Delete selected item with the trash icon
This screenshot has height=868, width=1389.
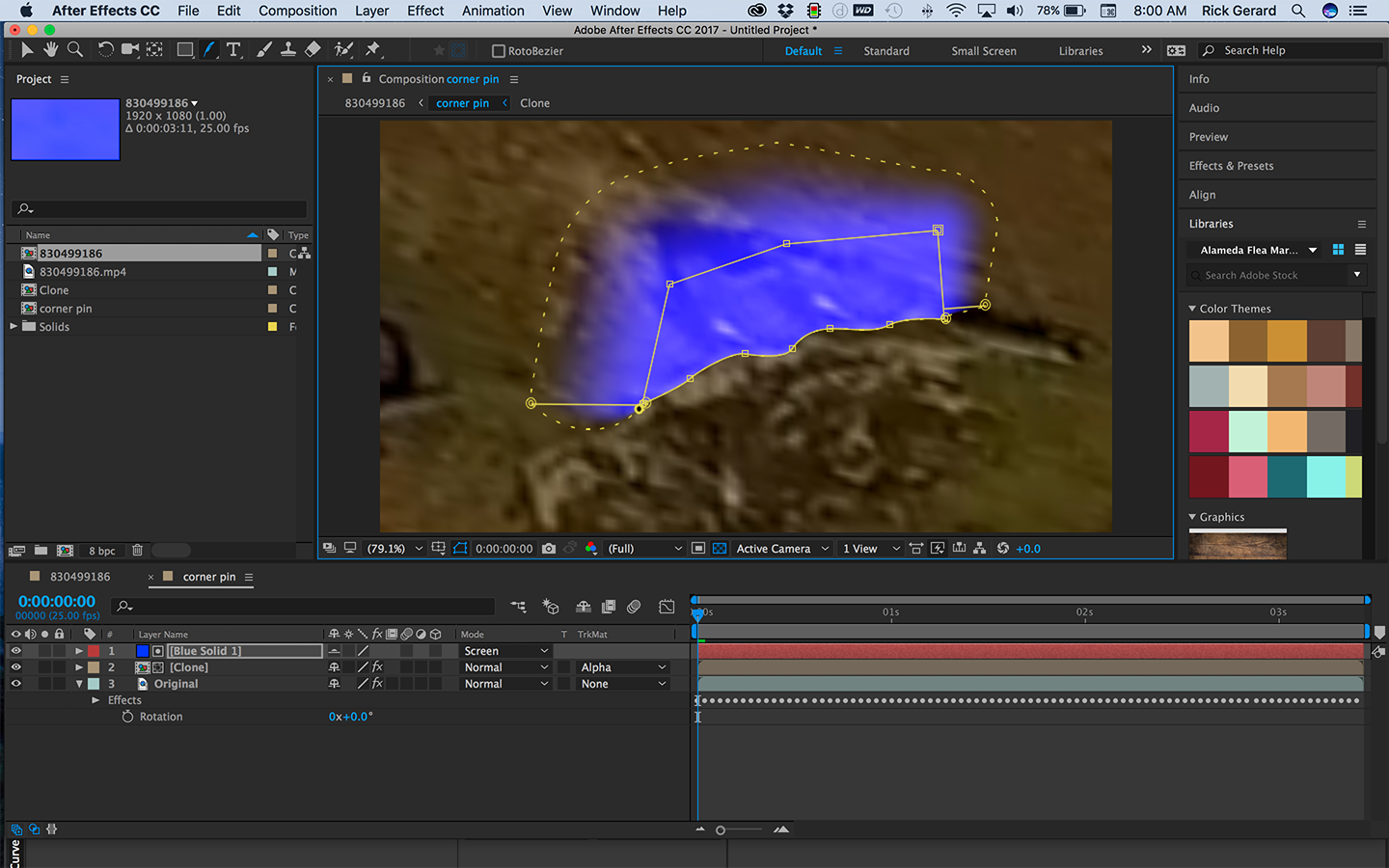coord(137,551)
